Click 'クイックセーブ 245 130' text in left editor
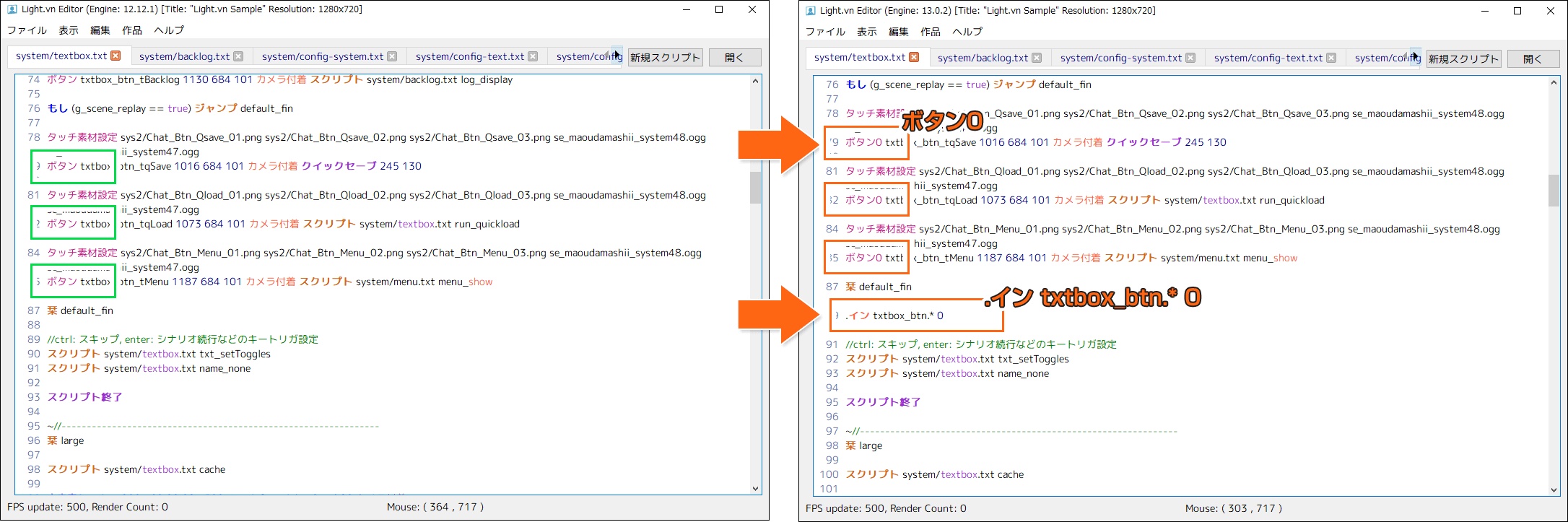The width and height of the screenshot is (1568, 522). click(x=362, y=166)
